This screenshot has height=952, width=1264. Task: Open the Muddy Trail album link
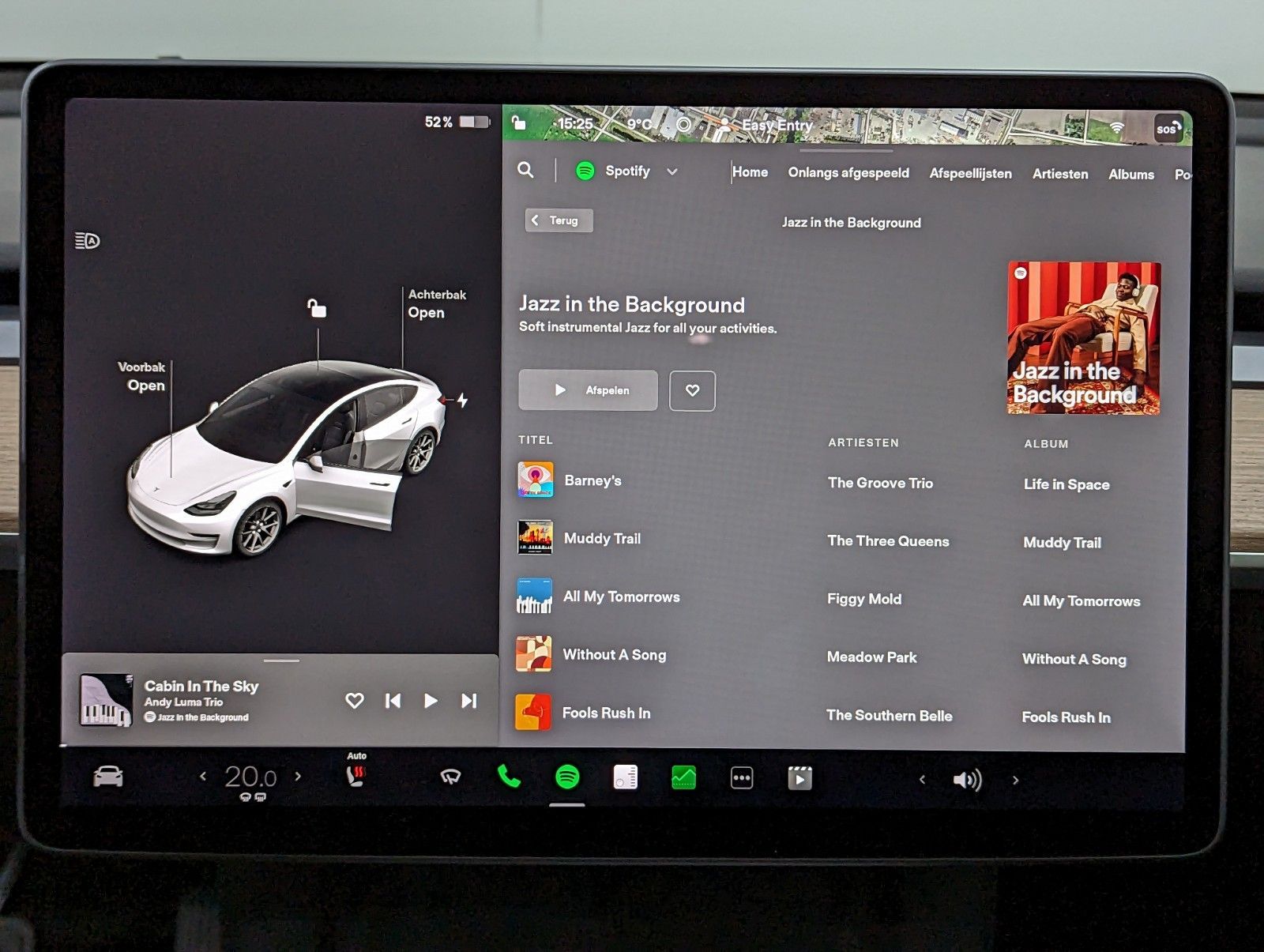tap(1062, 543)
